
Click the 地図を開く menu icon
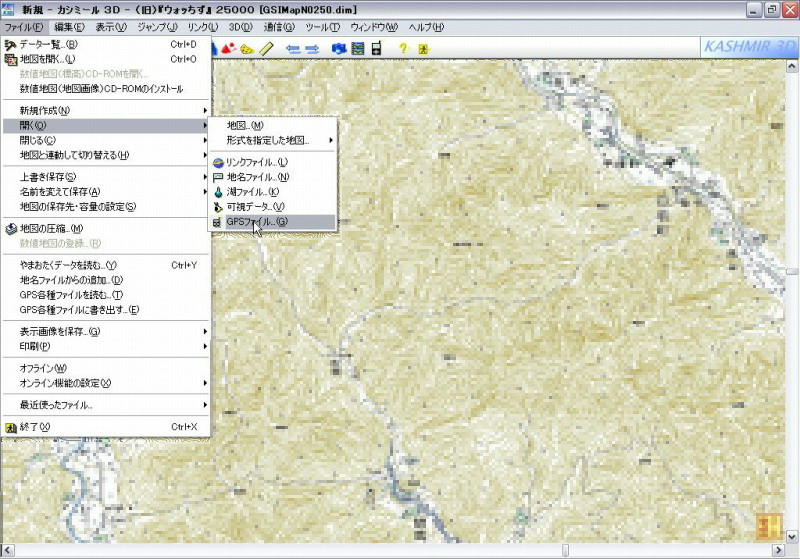click(x=10, y=60)
